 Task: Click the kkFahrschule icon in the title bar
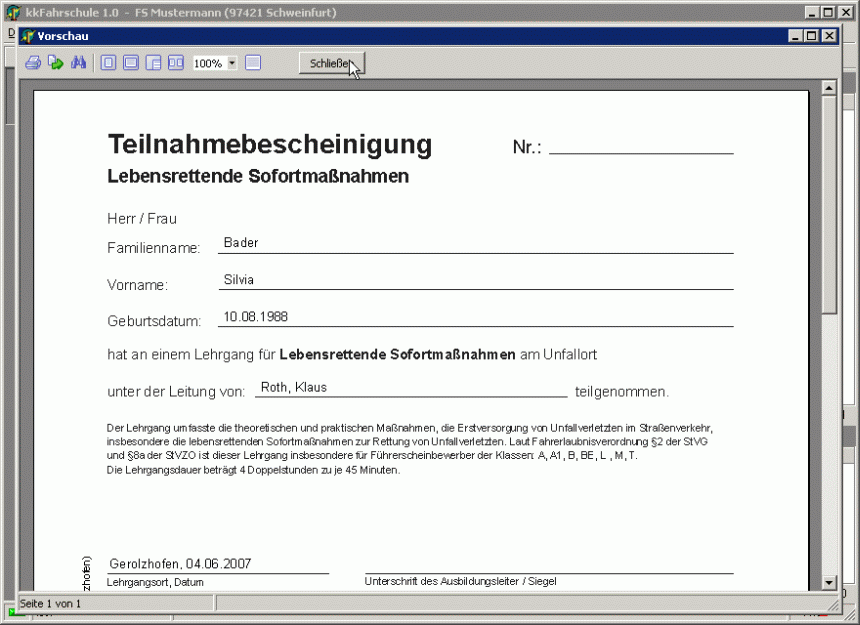(x=12, y=11)
